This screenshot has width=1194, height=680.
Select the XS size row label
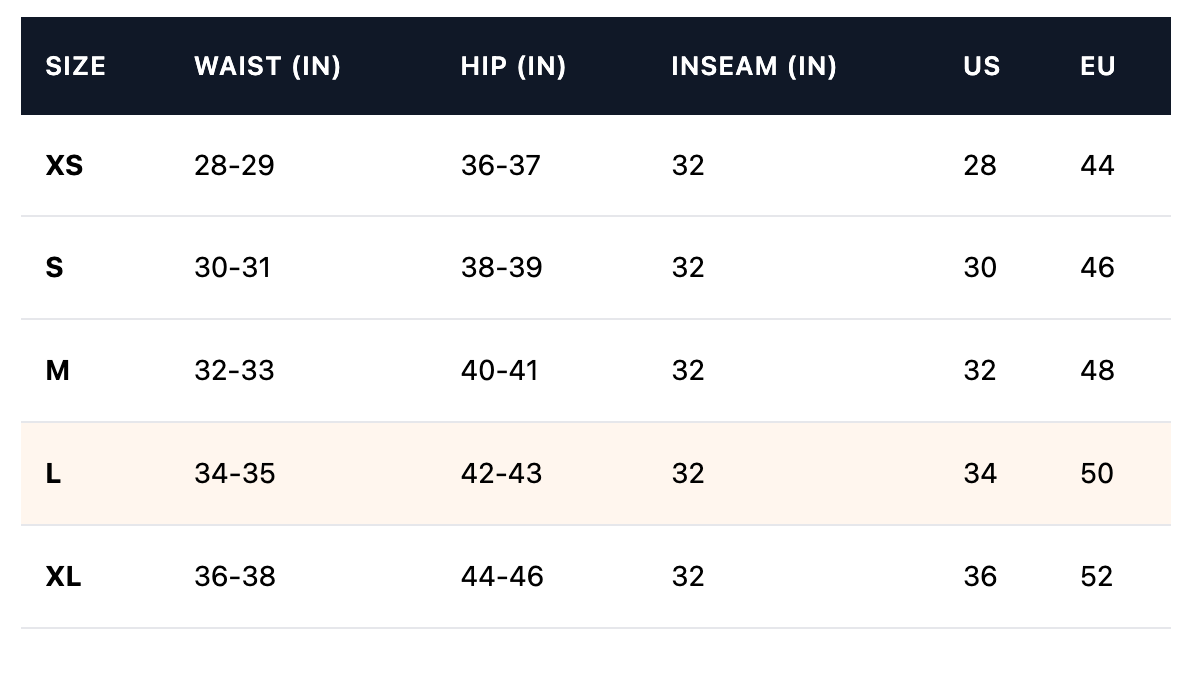(64, 165)
